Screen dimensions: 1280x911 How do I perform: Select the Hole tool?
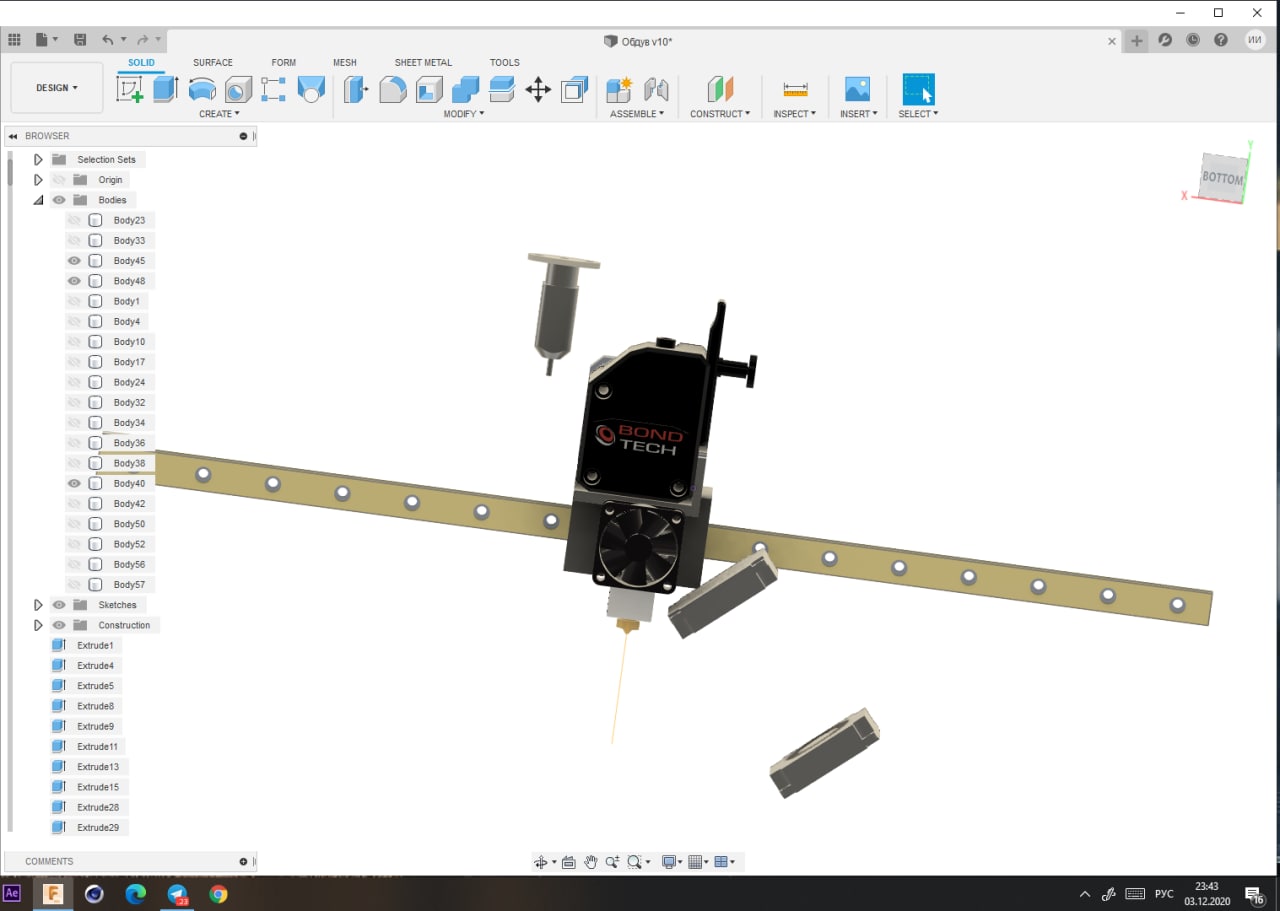point(238,89)
